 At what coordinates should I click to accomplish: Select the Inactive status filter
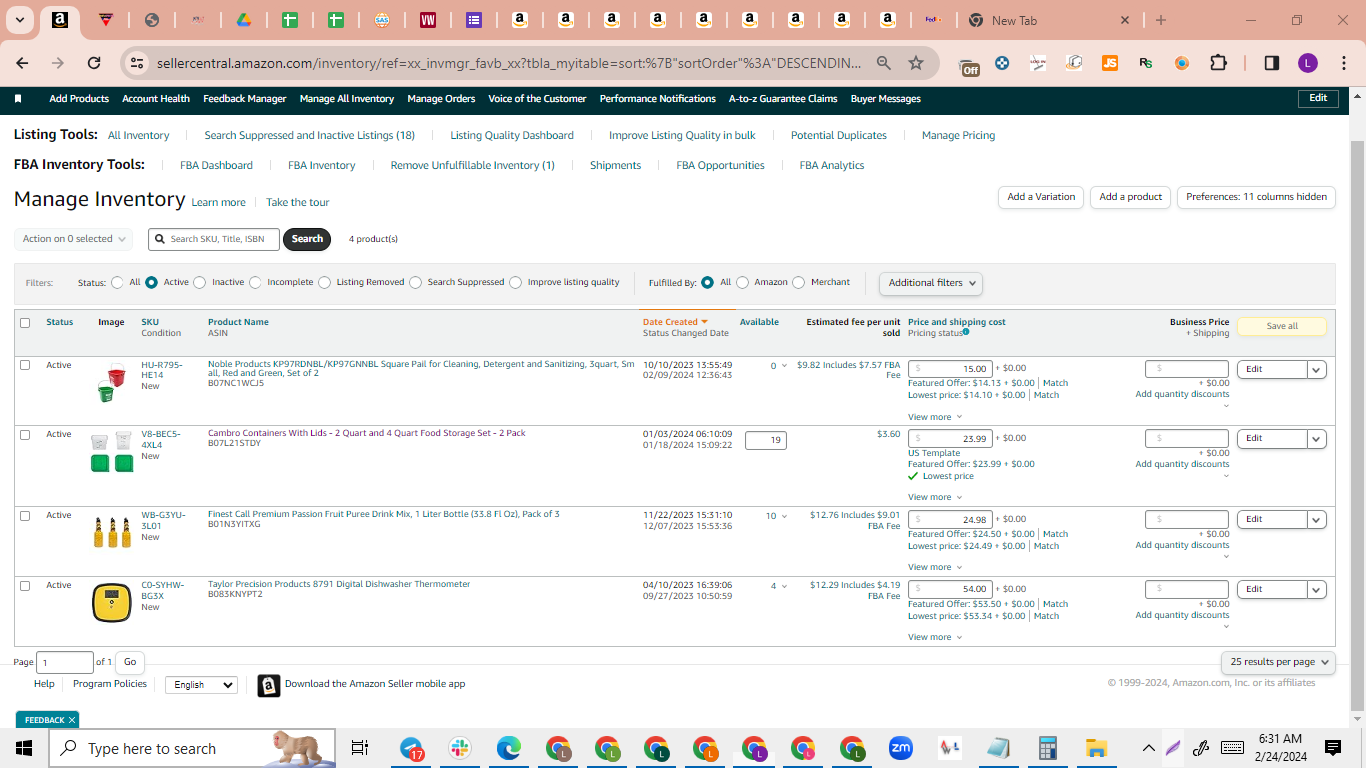[200, 282]
